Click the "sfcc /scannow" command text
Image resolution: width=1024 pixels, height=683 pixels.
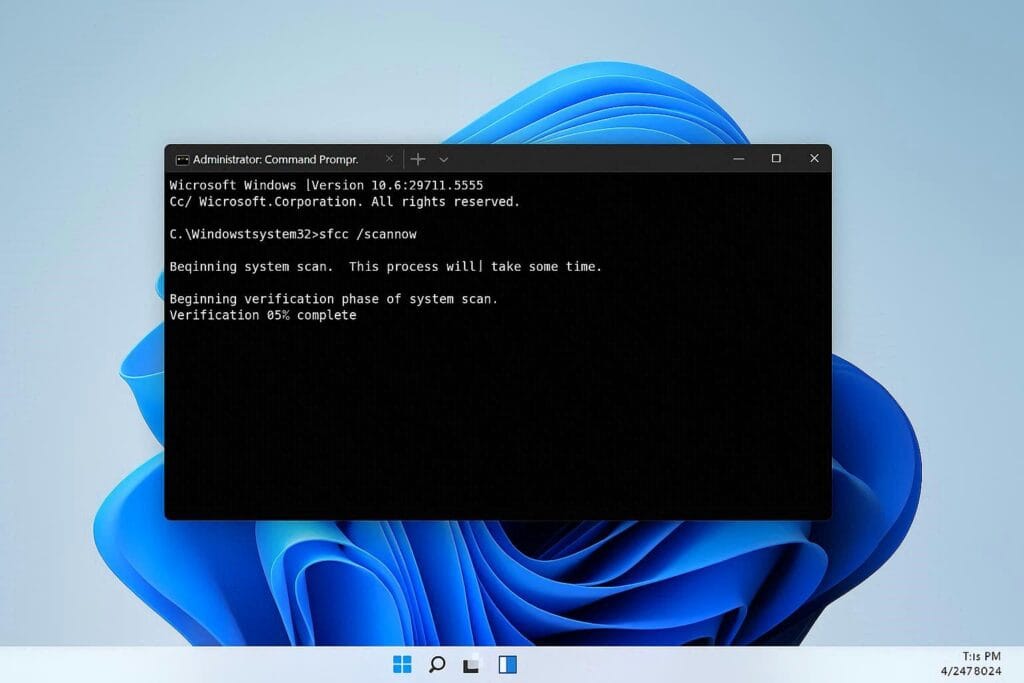coord(365,234)
